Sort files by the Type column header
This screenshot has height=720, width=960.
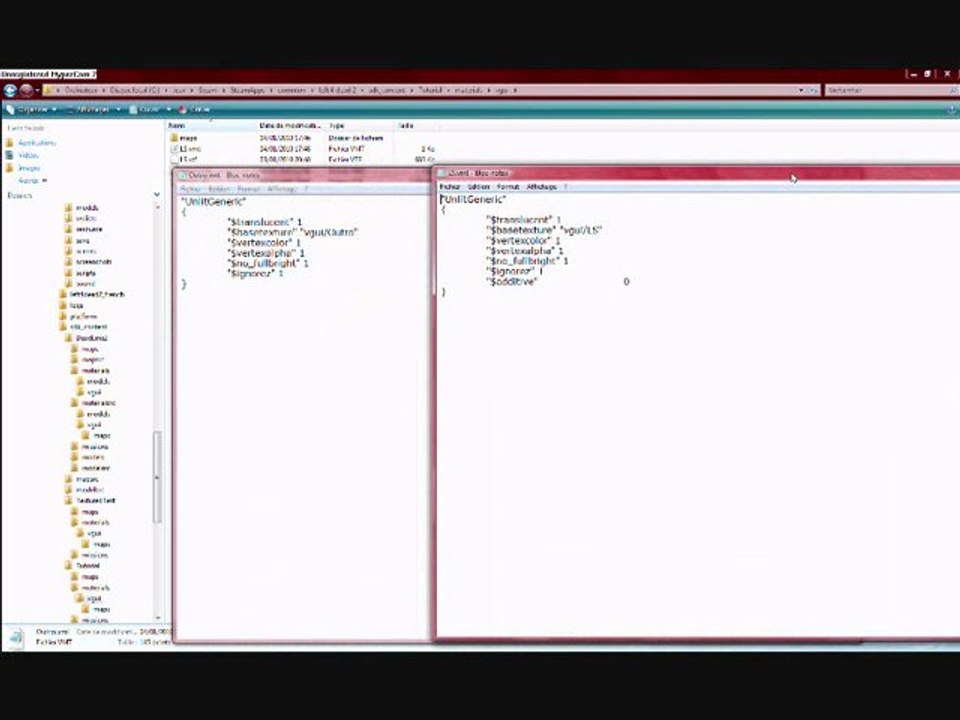361,126
